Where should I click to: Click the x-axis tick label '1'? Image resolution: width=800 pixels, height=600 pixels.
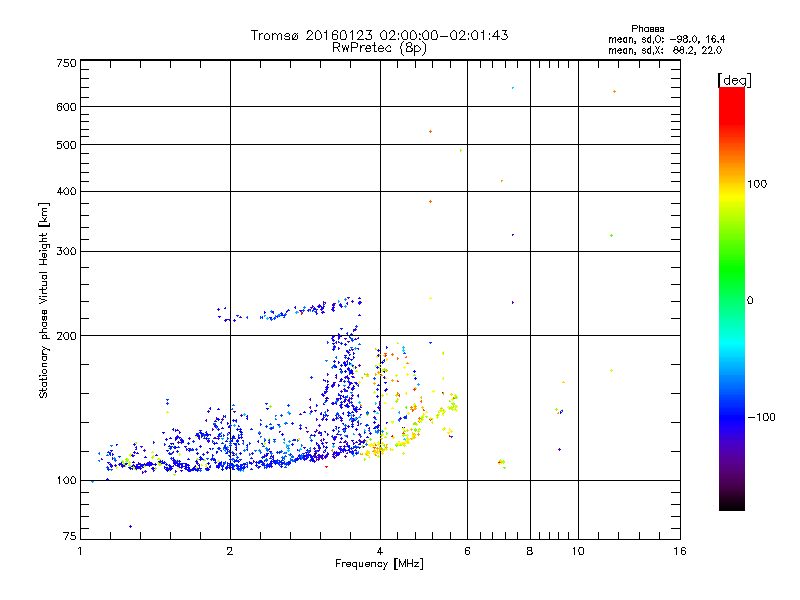pos(80,551)
